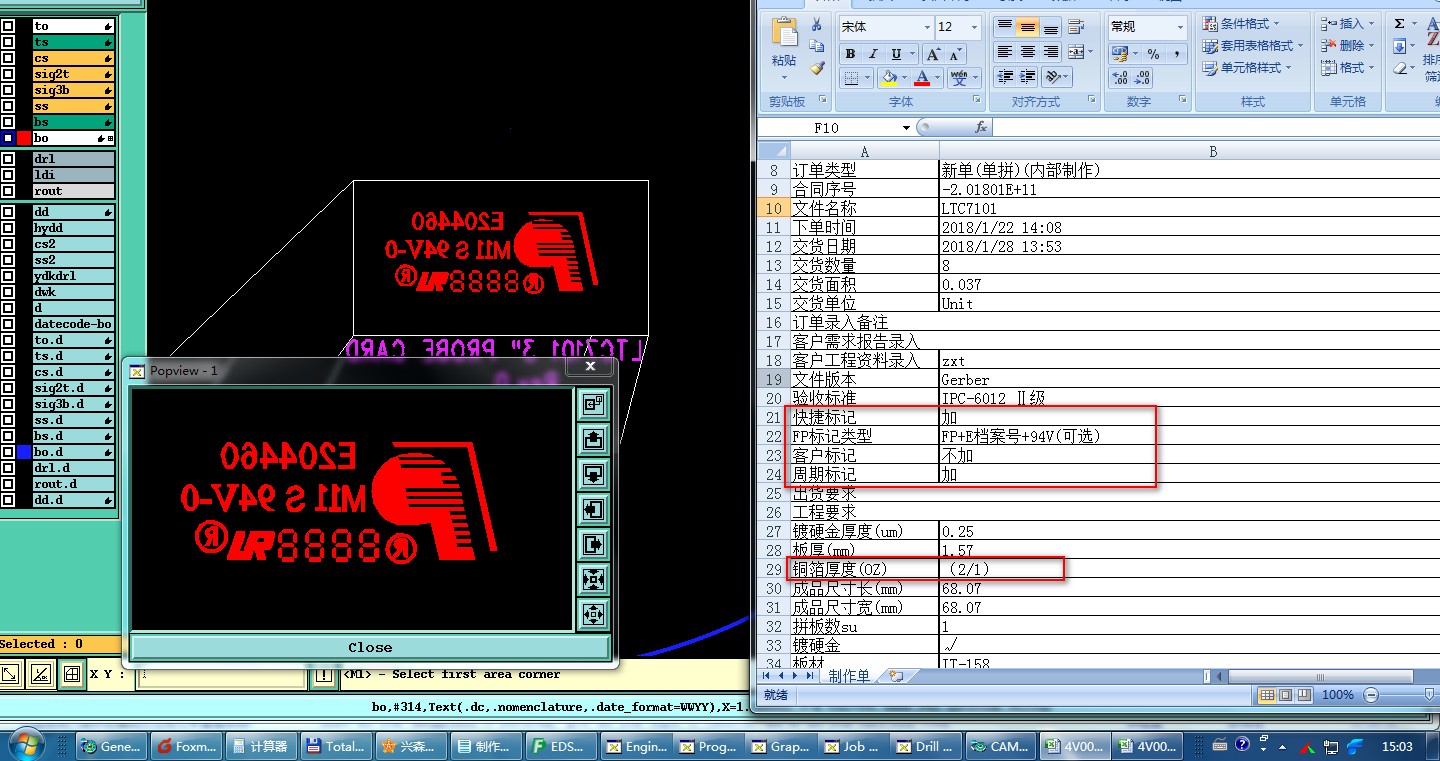
Task: Toggle visibility checkbox for layer drl
Action: pyautogui.click(x=8, y=159)
